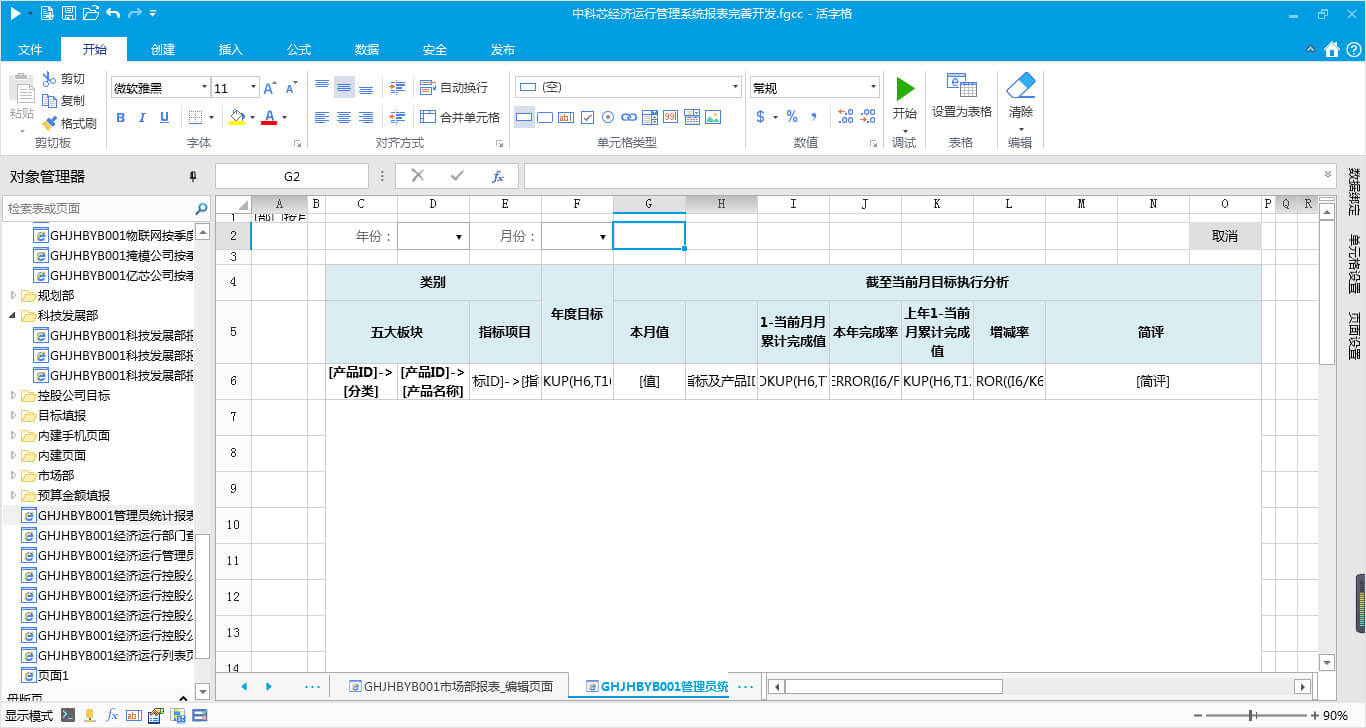
Task: Switch to the 发布 (Publish) ribbon tab
Action: pos(503,50)
